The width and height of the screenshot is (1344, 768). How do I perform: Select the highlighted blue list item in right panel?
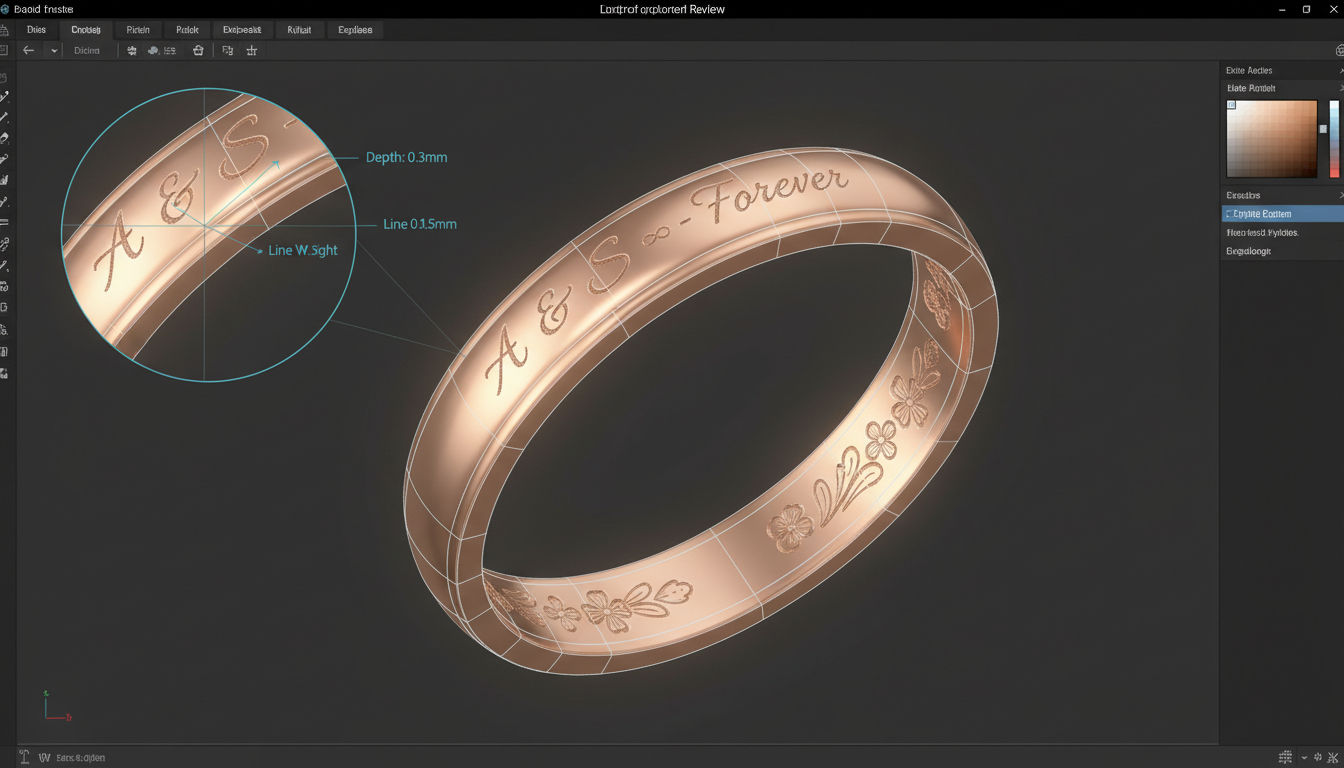1282,214
